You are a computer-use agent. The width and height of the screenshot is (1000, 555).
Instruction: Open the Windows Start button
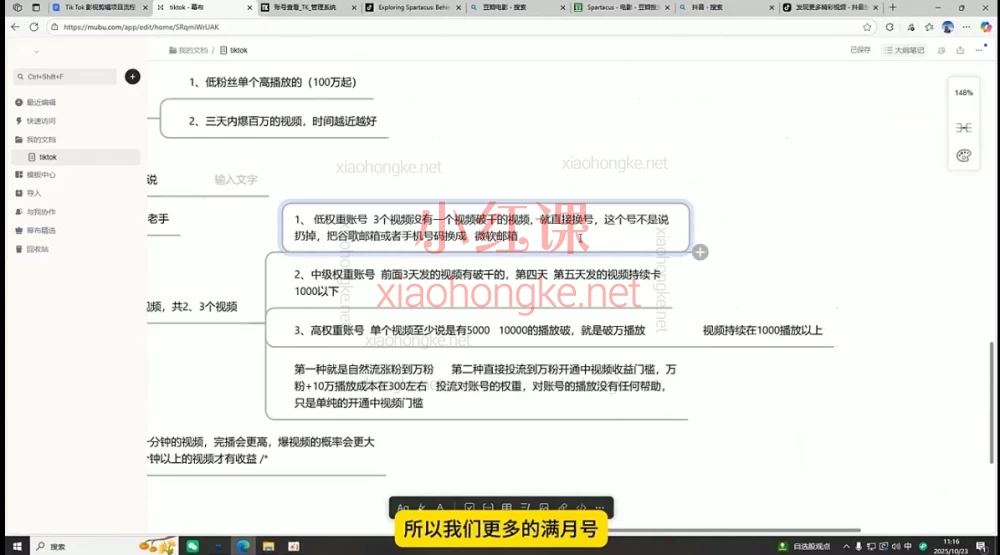pyautogui.click(x=17, y=546)
